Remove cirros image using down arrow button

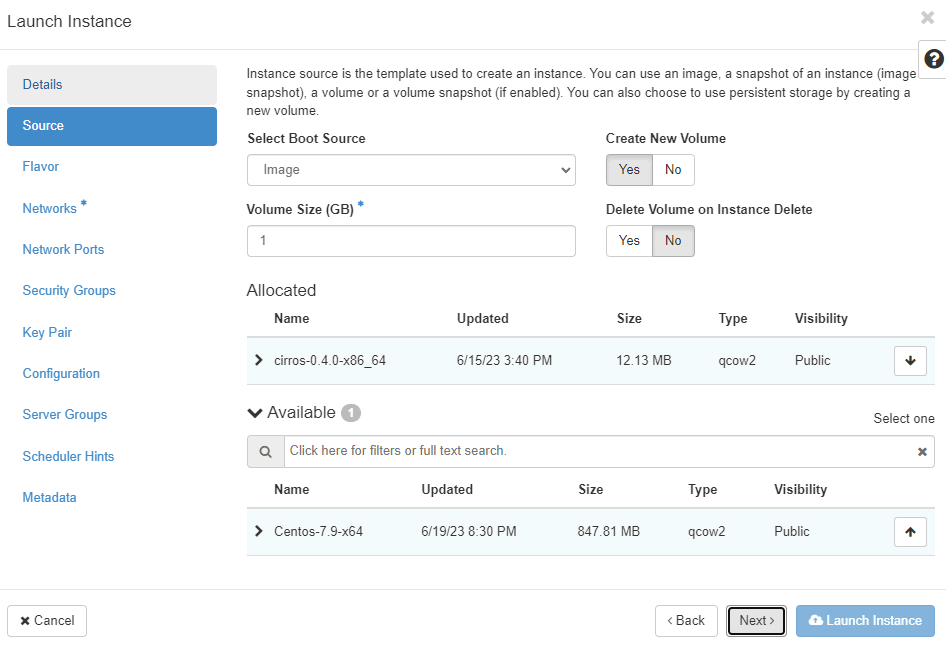coord(909,361)
